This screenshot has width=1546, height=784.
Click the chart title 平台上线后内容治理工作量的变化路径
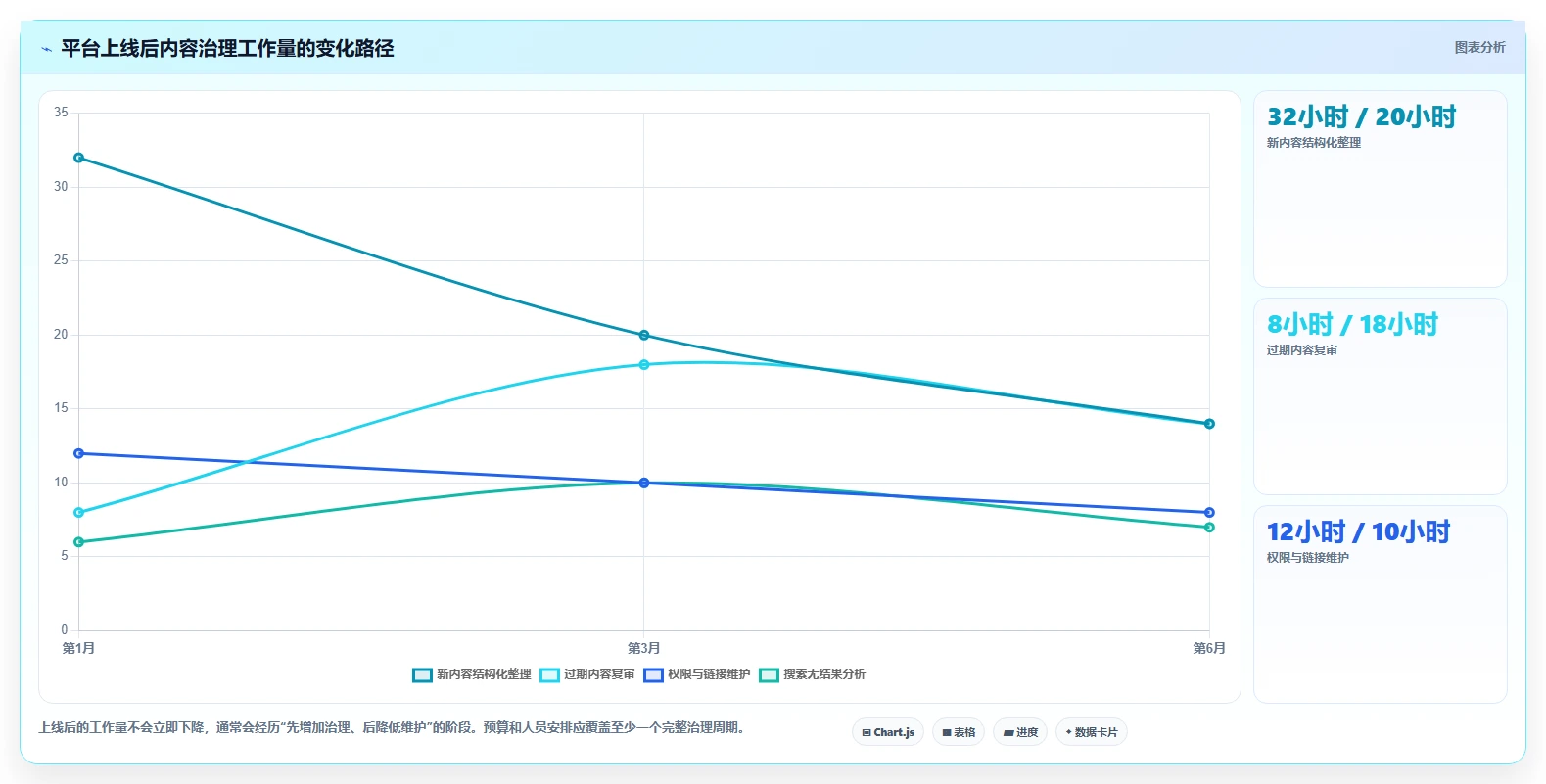tap(227, 48)
